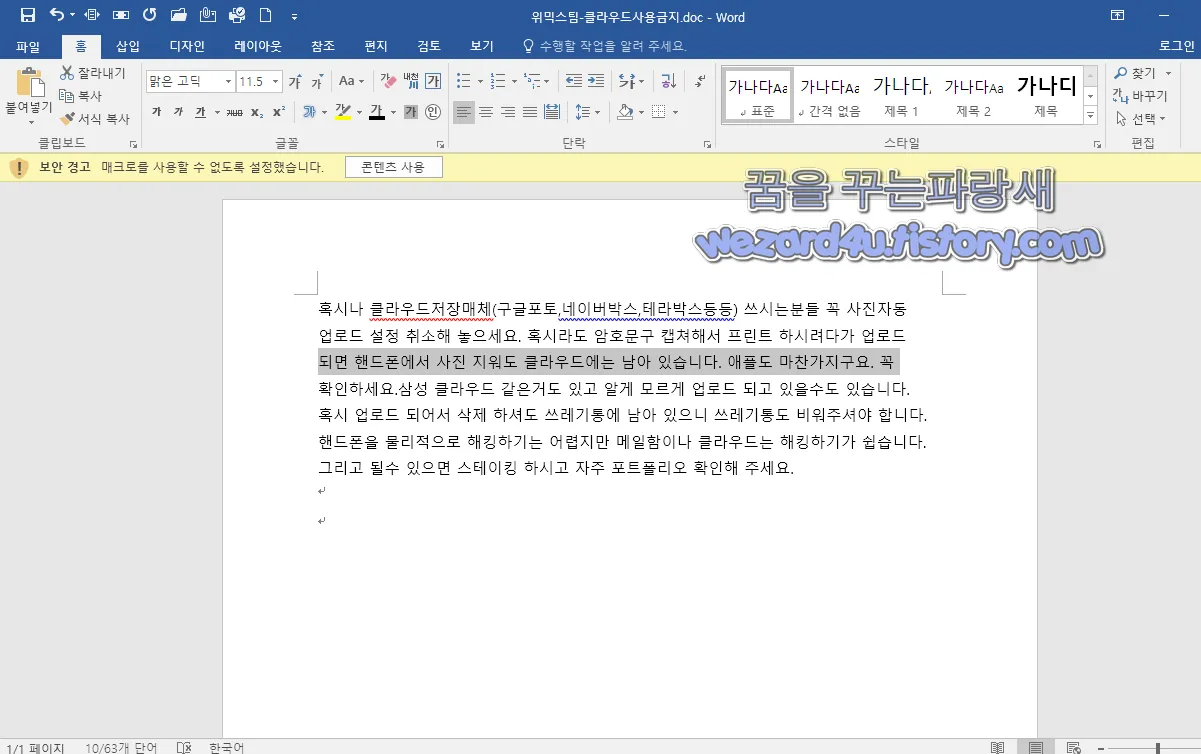This screenshot has width=1201, height=754.
Task: Click the ribbon display options icon in title bar
Action: point(1118,15)
